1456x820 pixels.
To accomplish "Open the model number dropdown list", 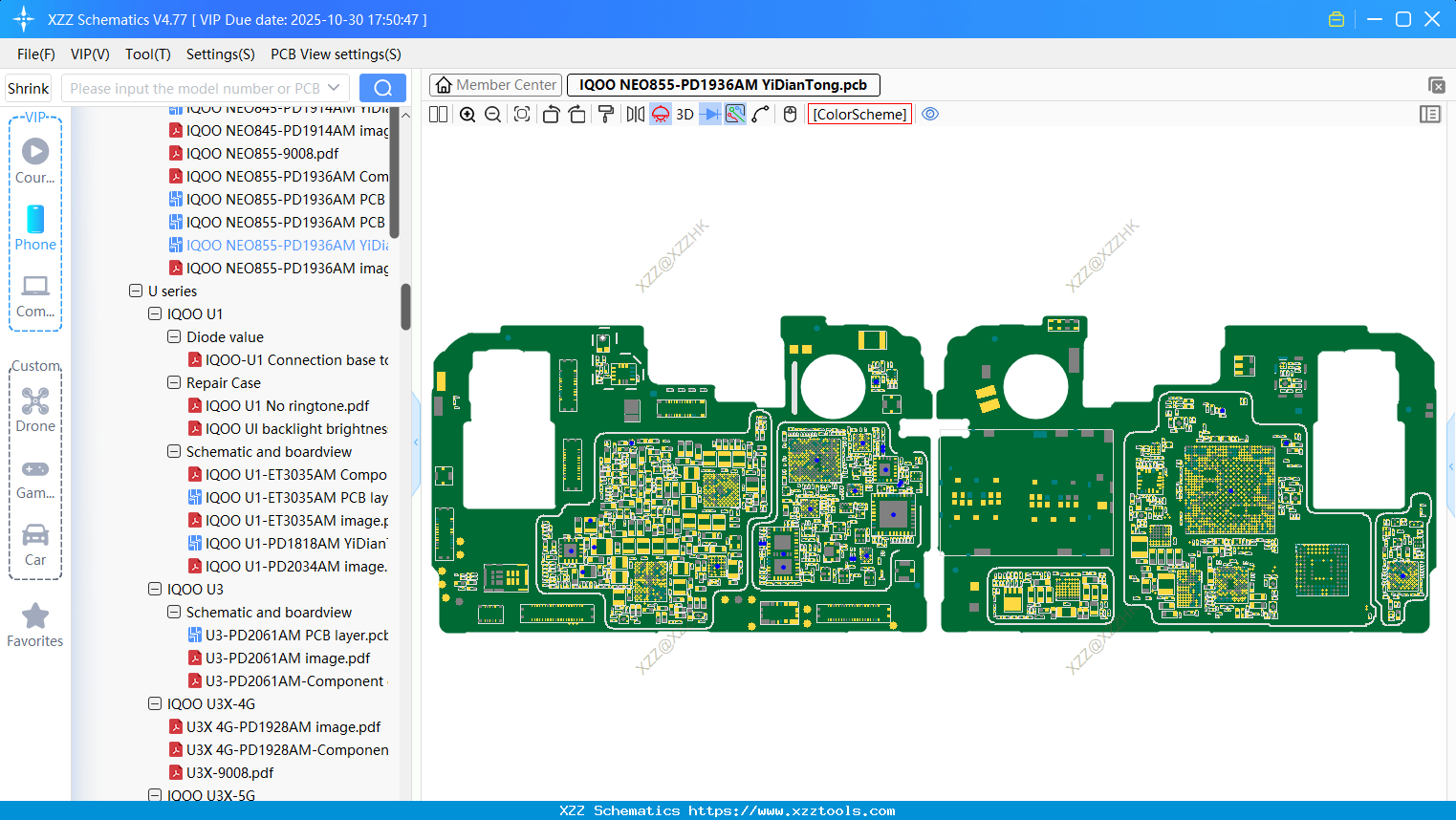I will (334, 87).
